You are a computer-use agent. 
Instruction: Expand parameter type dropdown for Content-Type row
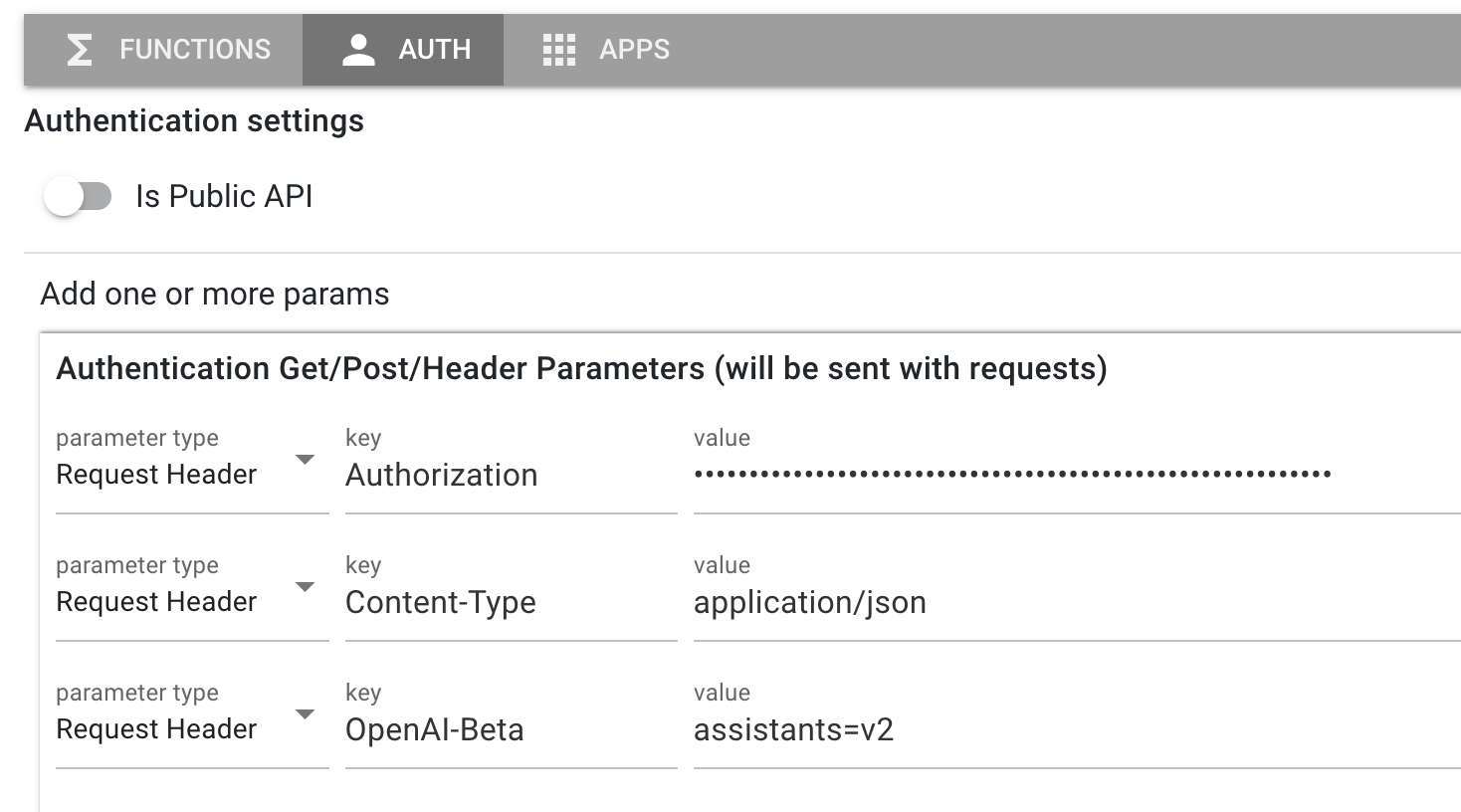[306, 587]
